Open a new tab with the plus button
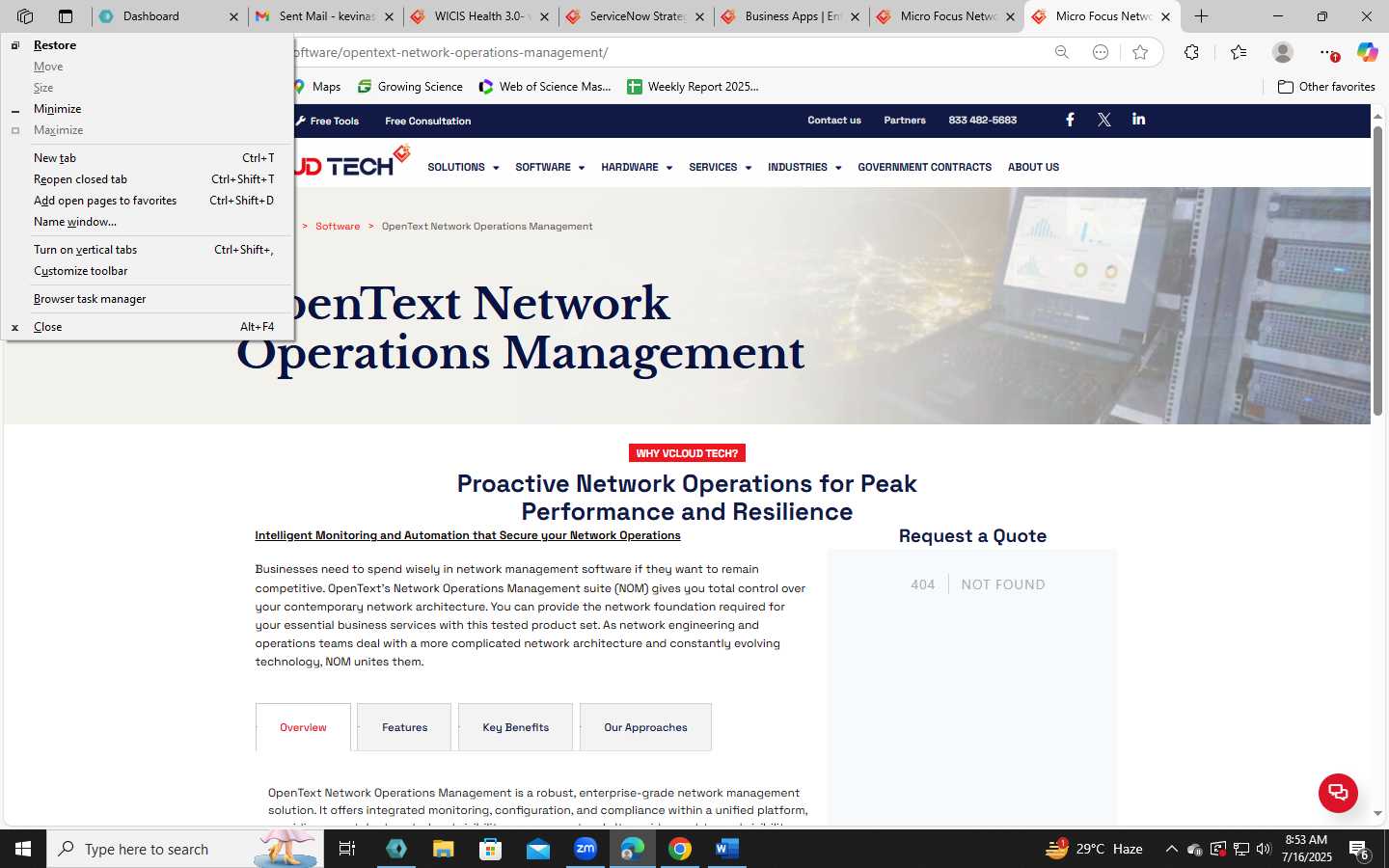 click(1201, 16)
